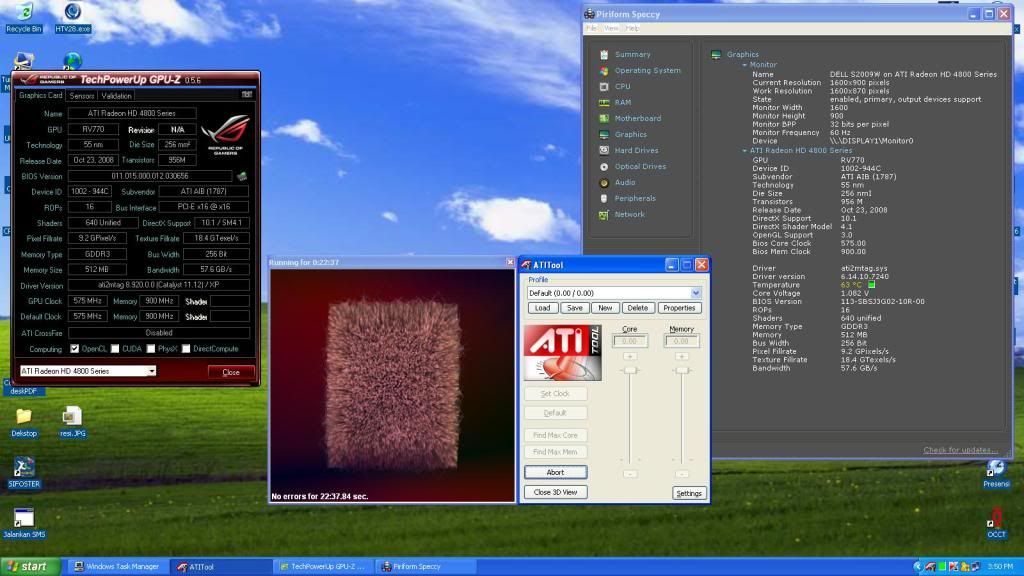Check the DirectCompute checkbox in GPU-Z

click(x=186, y=349)
